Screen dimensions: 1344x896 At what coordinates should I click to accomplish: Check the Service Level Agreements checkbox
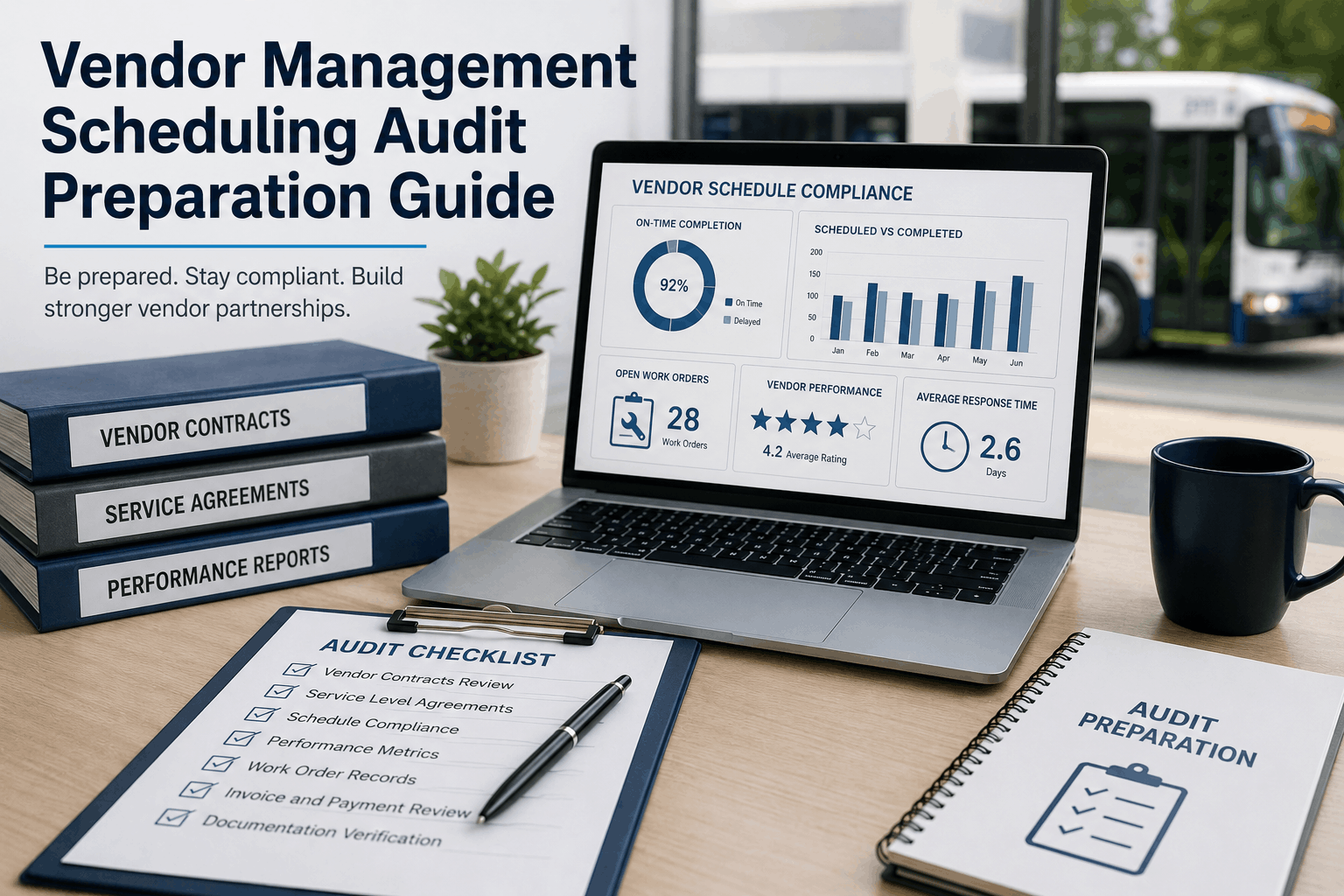281,691
